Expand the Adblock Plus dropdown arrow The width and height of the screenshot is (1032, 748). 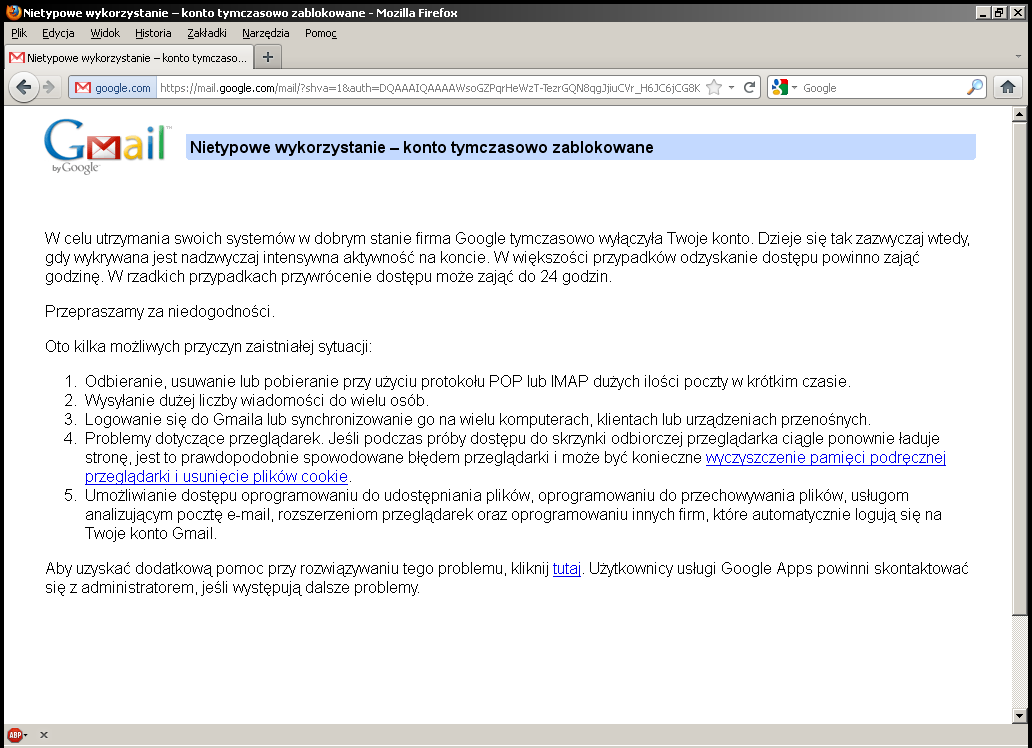[x=26, y=735]
